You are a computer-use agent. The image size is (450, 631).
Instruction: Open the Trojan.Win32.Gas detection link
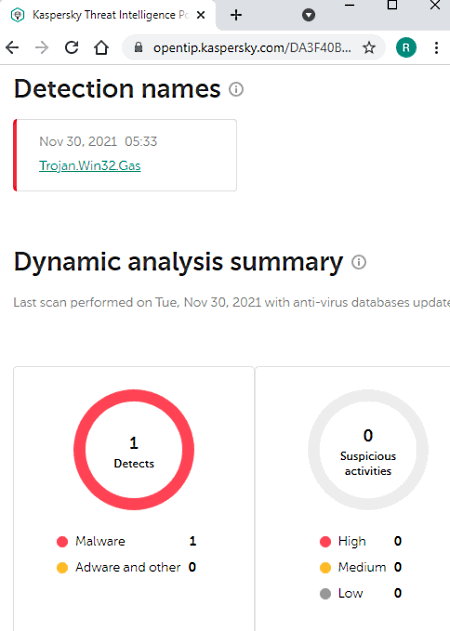[90, 166]
